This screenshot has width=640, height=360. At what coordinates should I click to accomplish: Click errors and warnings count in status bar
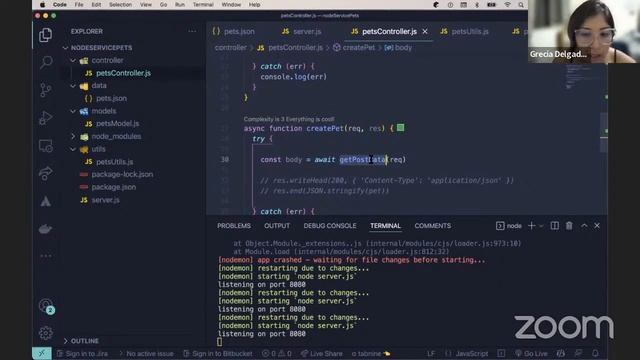277,353
